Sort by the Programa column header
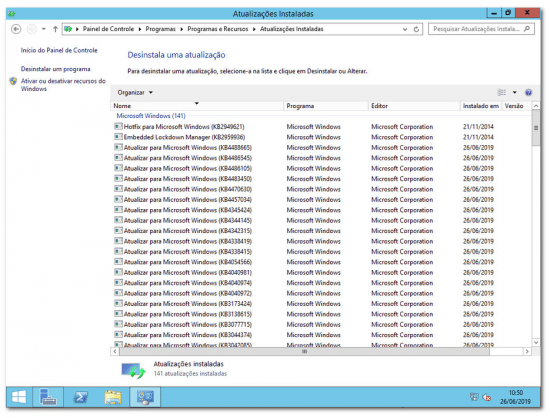Screen dimensions: 550x418 [x=326, y=106]
